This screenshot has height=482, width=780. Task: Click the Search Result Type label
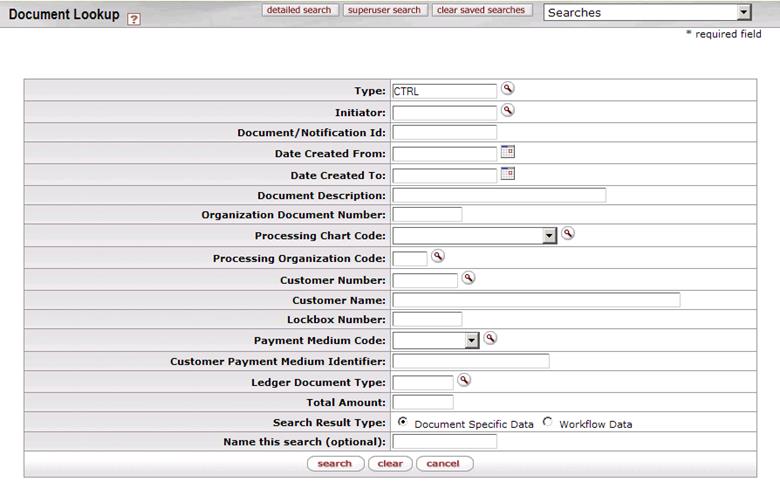coord(329,422)
